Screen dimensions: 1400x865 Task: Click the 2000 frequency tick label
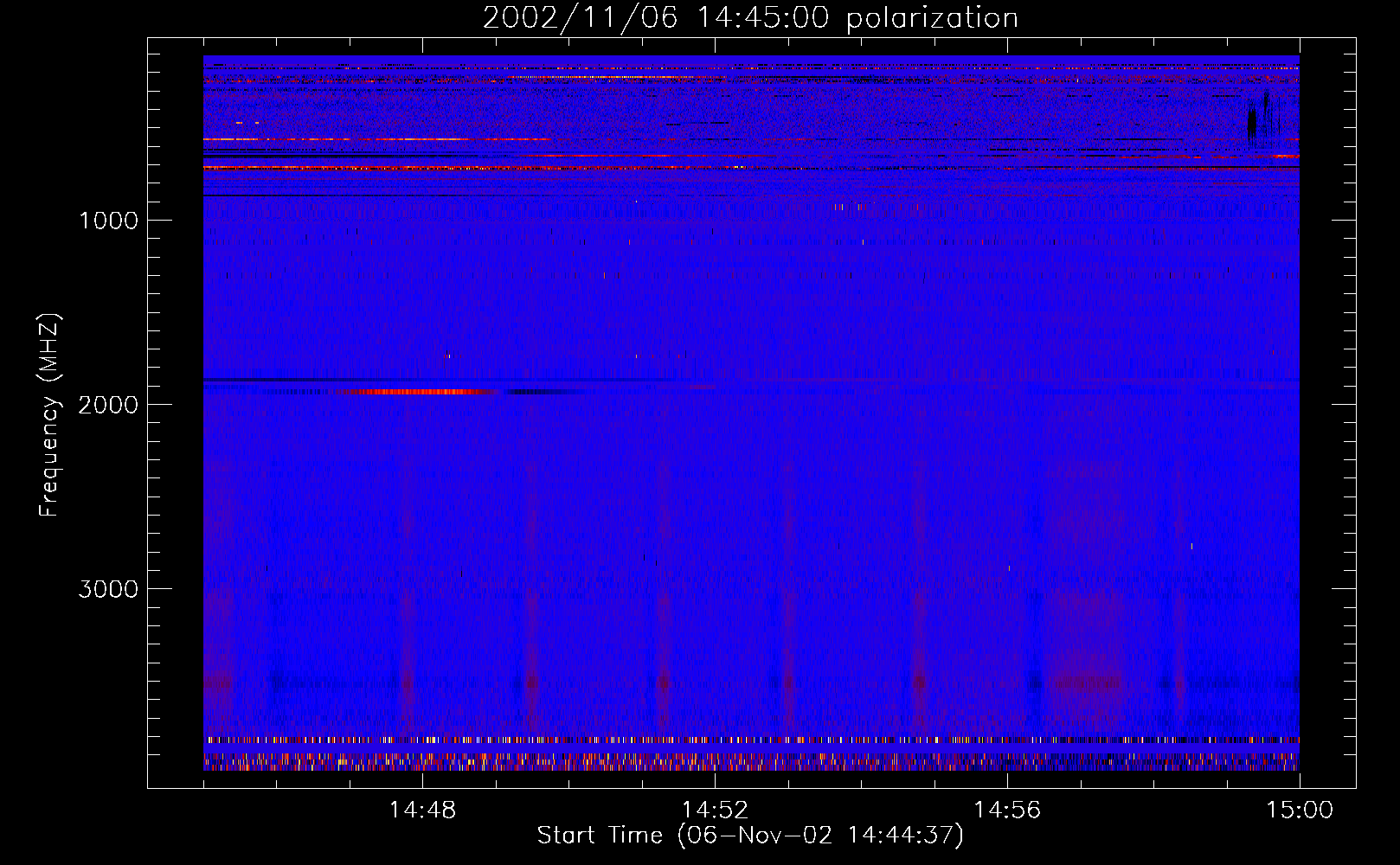click(x=108, y=405)
